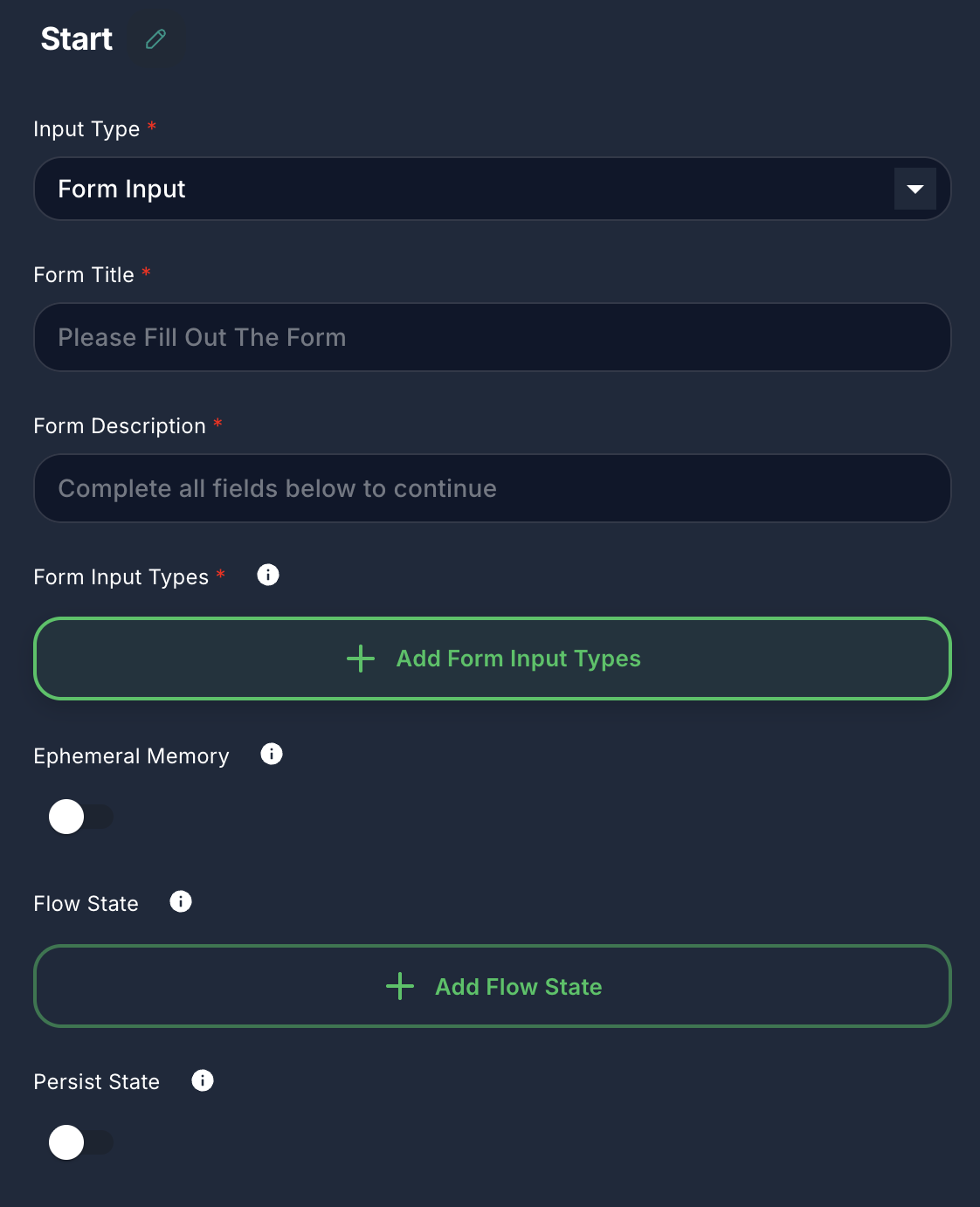Select the Start node title text
The height and width of the screenshot is (1207, 980).
[x=76, y=38]
